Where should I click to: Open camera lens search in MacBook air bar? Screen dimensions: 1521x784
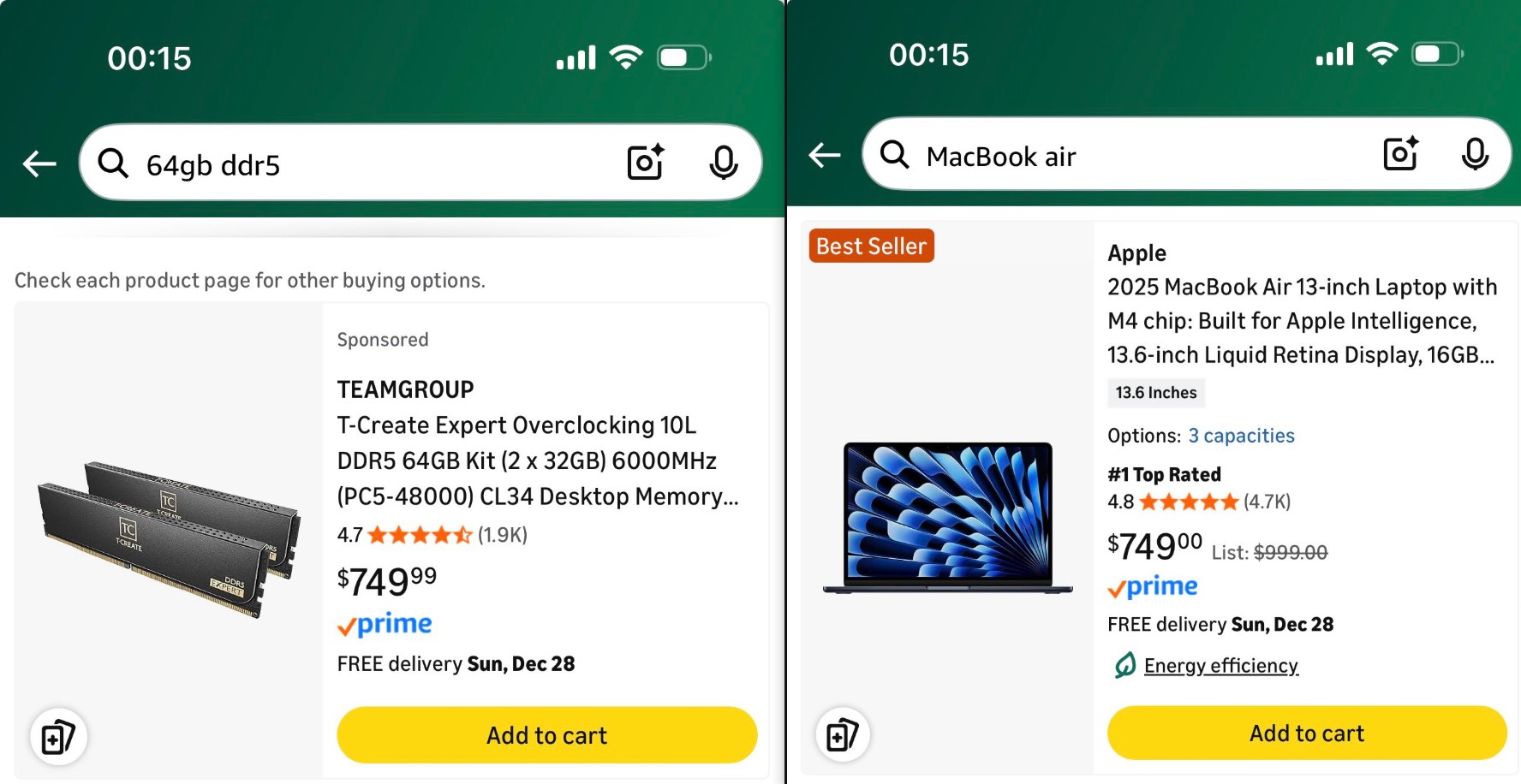click(1401, 155)
